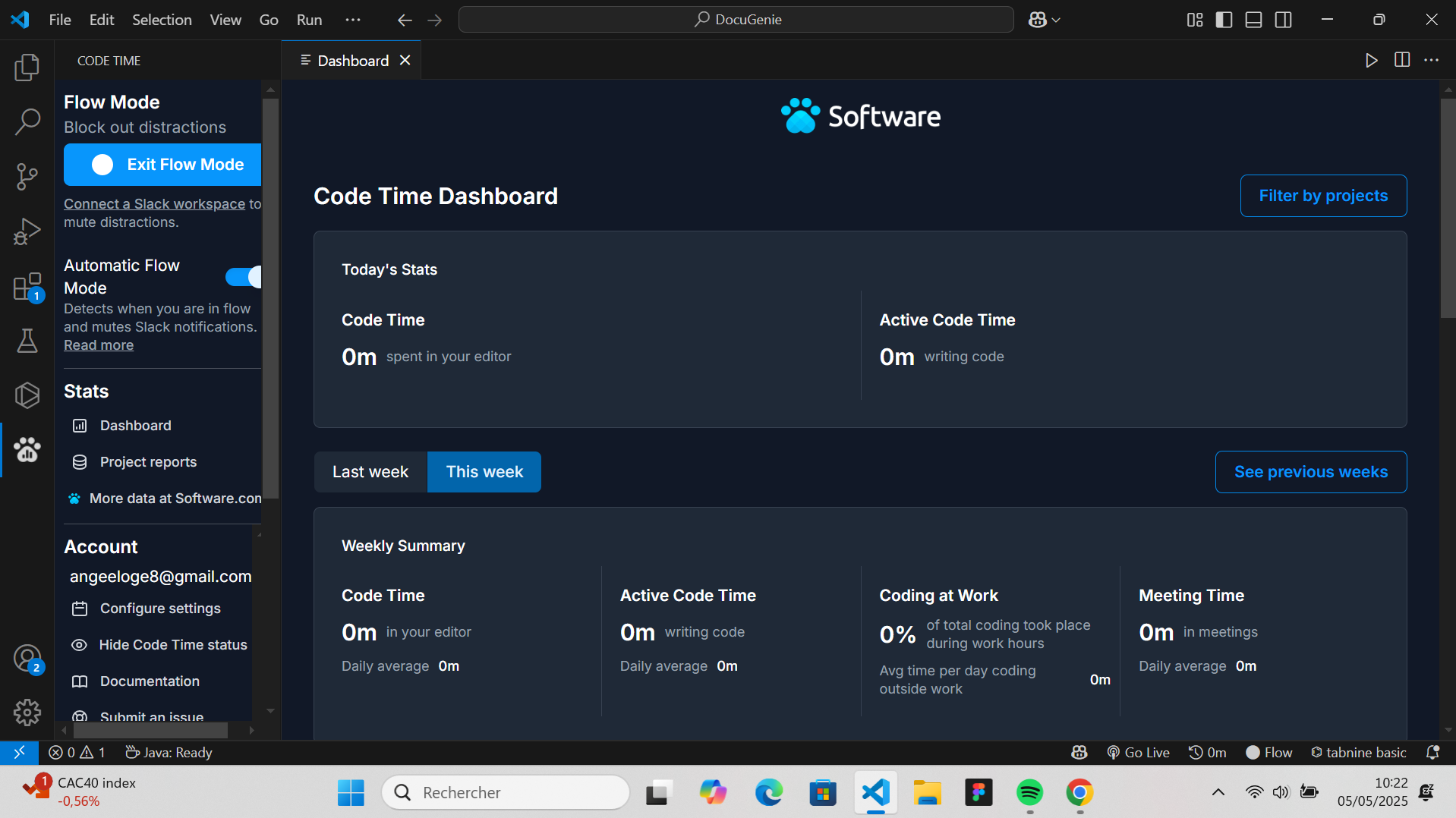The image size is (1456, 818).
Task: Open the Extensions view with badge
Action: (x=27, y=288)
